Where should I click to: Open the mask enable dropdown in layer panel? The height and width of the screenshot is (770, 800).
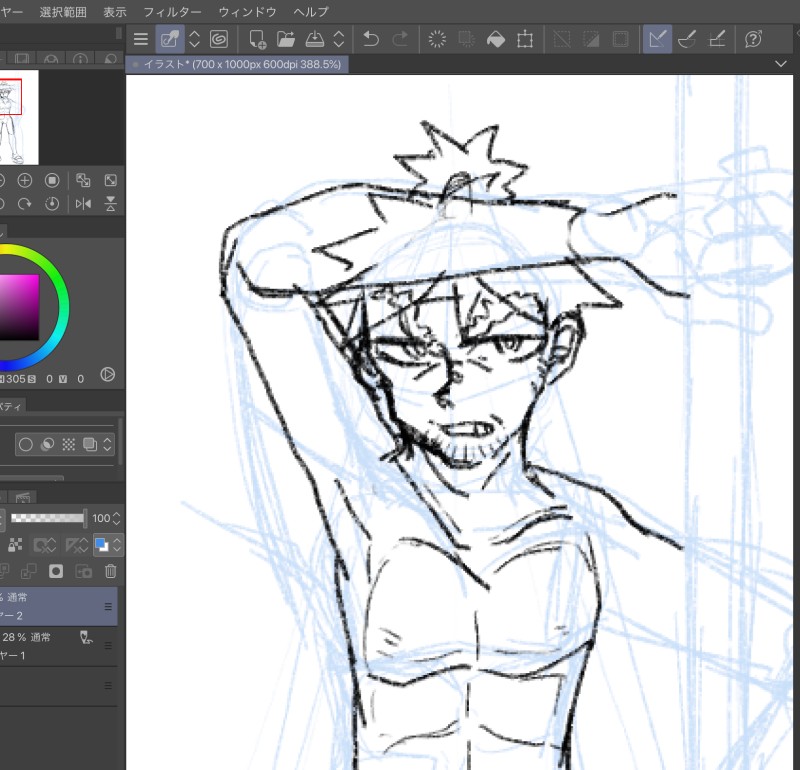tap(44, 545)
